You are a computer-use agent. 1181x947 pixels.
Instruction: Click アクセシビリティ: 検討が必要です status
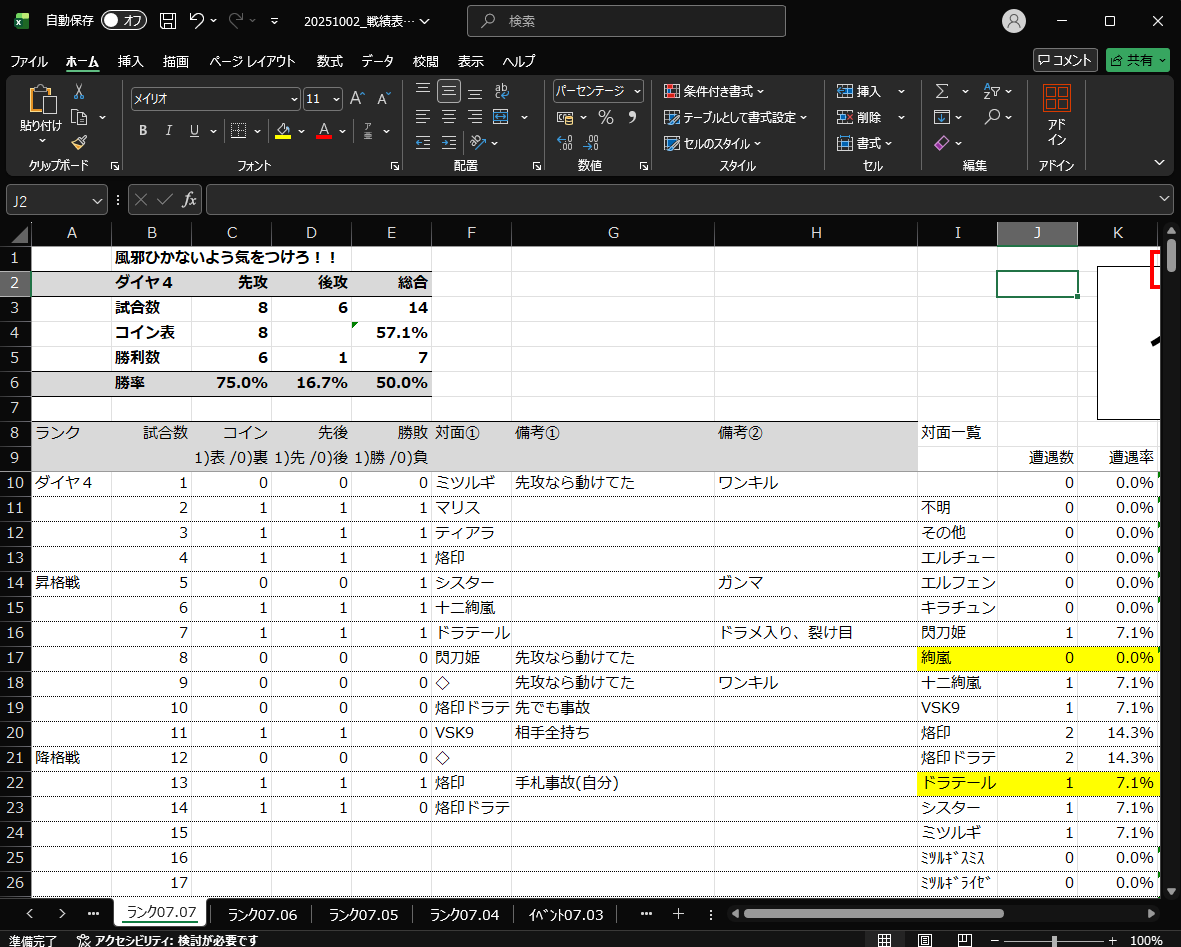[167, 939]
